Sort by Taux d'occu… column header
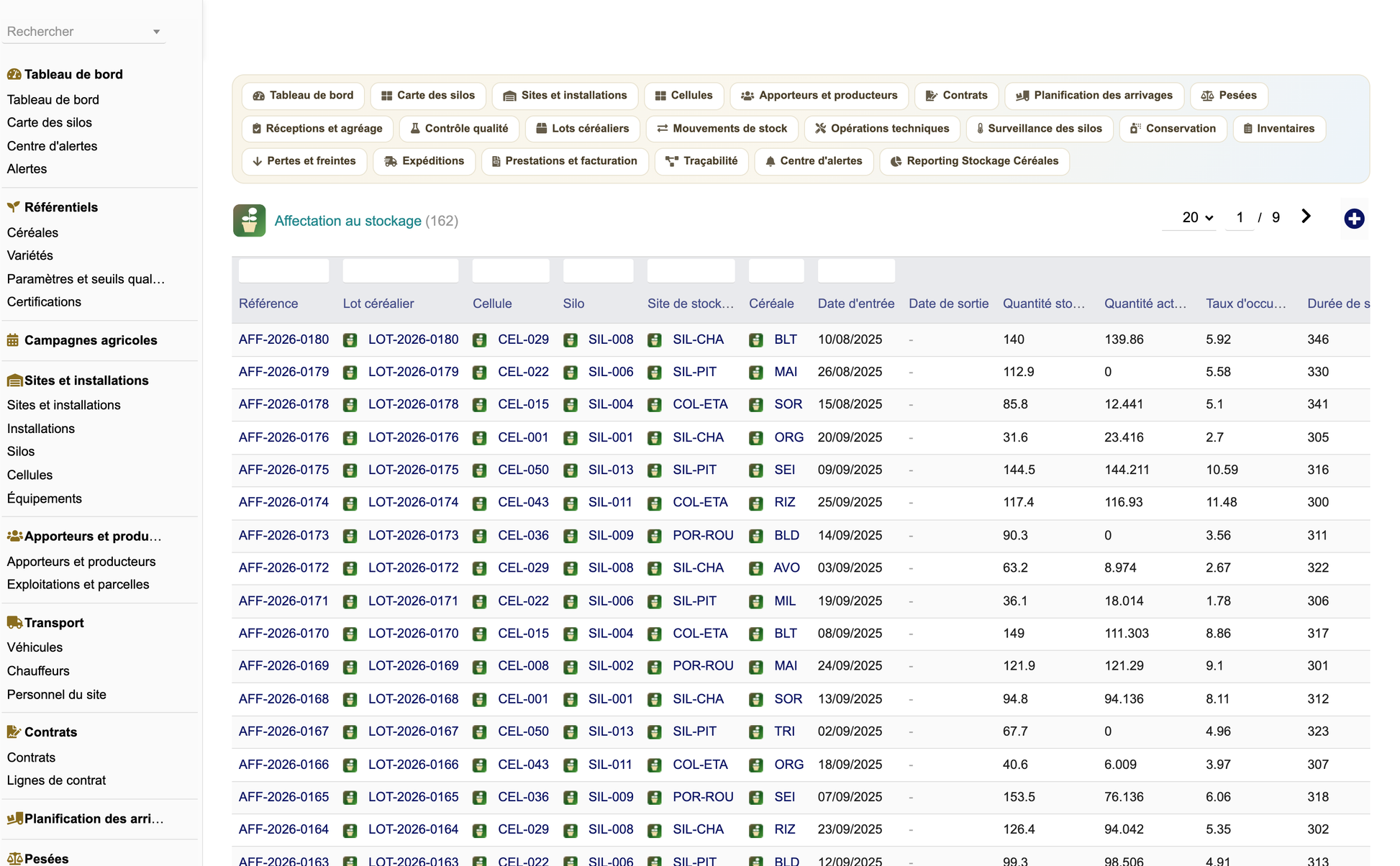1400x866 pixels. pos(1245,304)
